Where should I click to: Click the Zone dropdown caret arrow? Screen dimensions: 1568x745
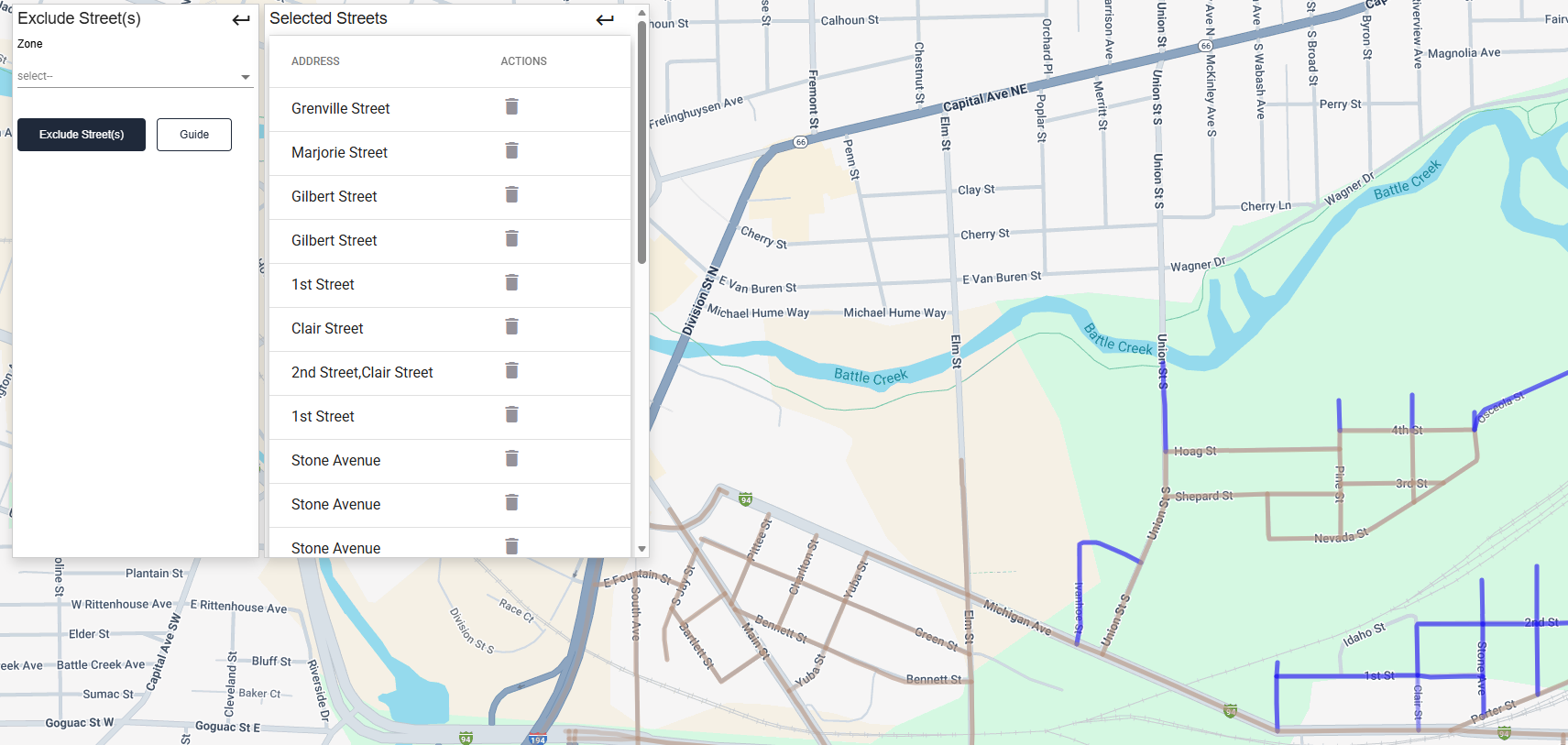click(246, 77)
